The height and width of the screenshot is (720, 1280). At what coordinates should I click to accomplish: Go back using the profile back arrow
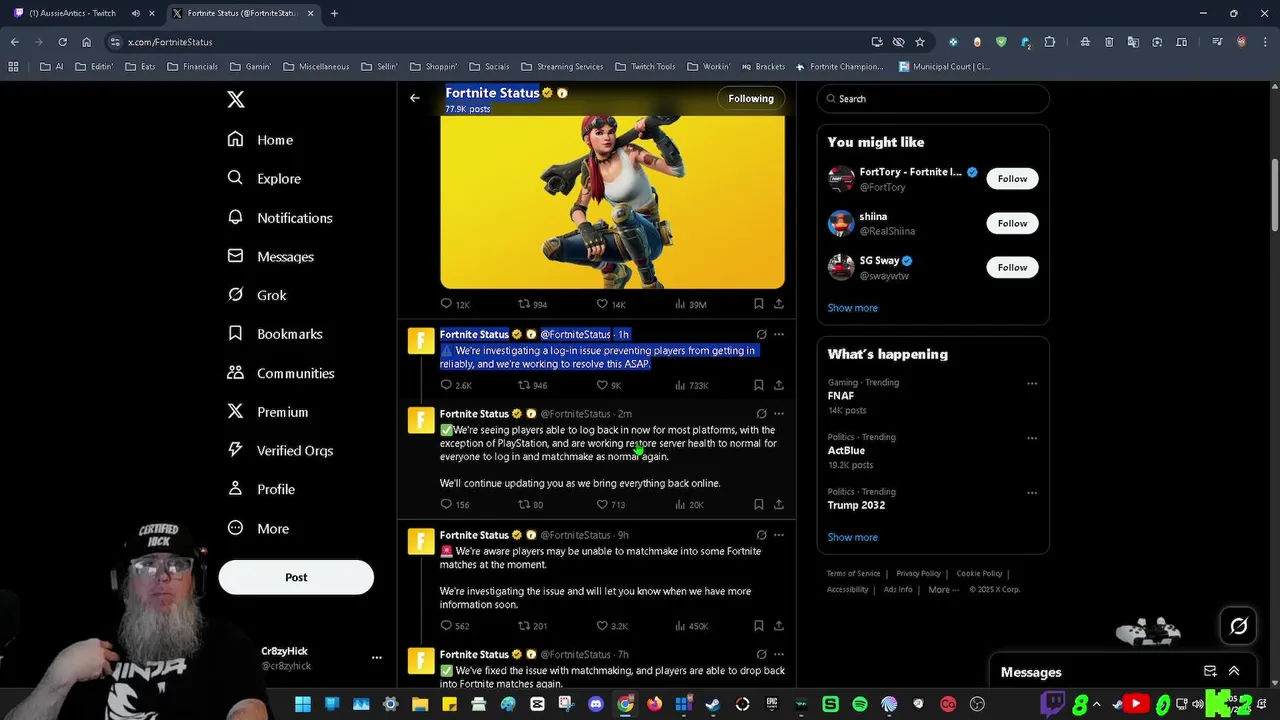click(x=415, y=98)
